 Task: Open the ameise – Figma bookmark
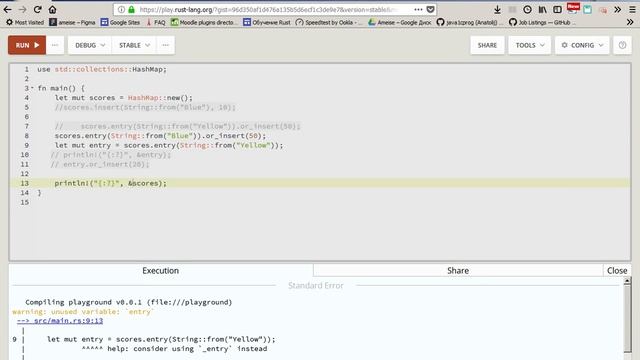(x=72, y=22)
